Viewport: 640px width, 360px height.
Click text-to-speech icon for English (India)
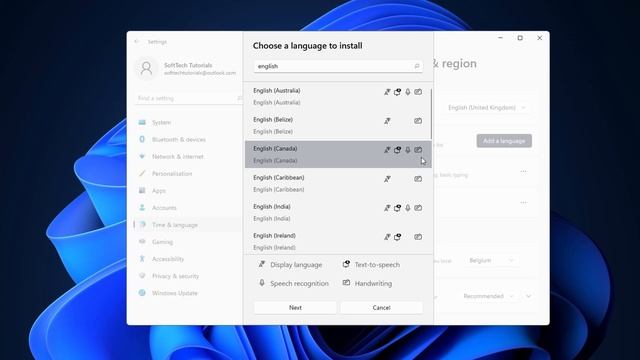[x=397, y=208]
